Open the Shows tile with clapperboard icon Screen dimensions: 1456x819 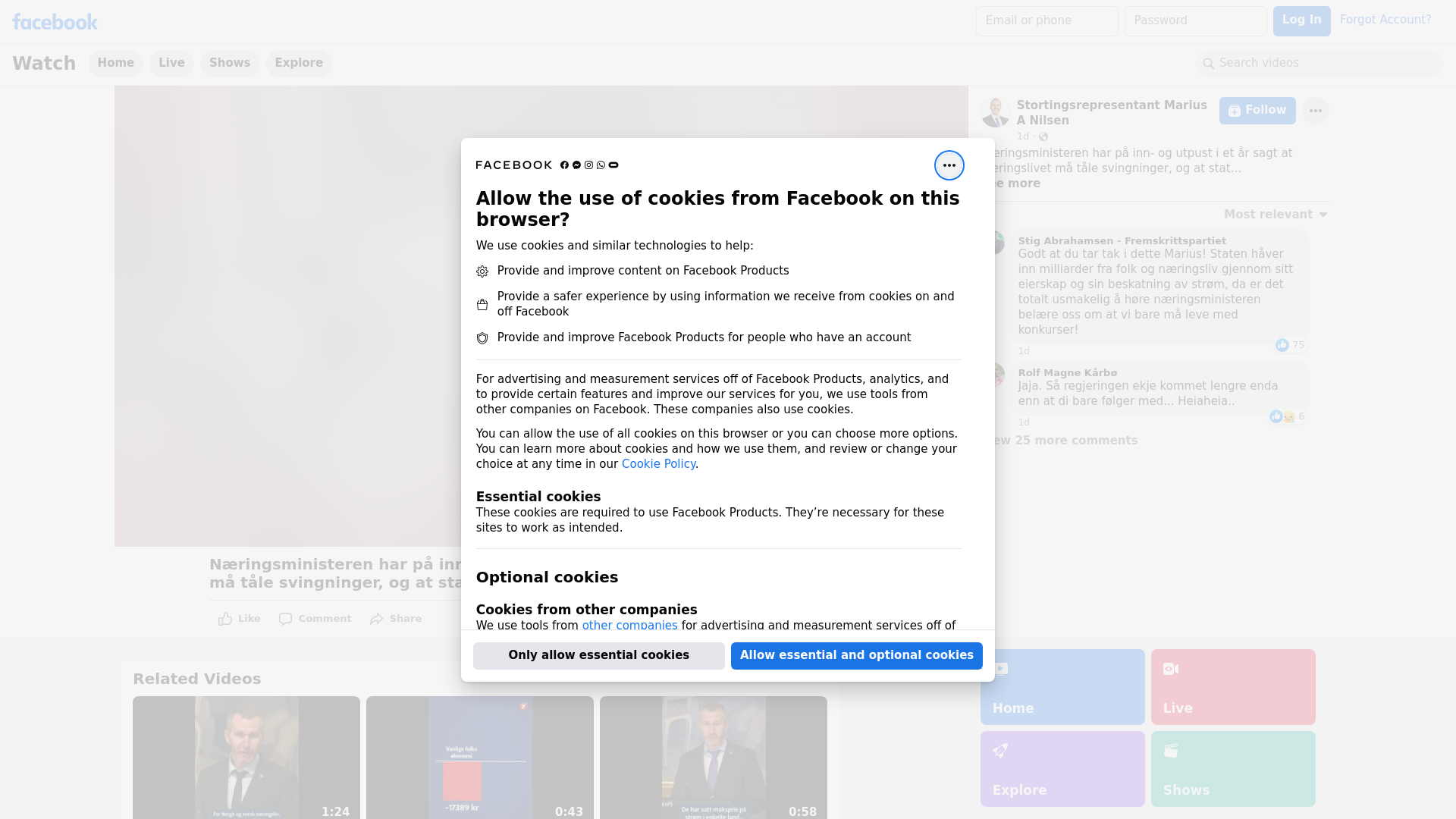coord(1233,769)
